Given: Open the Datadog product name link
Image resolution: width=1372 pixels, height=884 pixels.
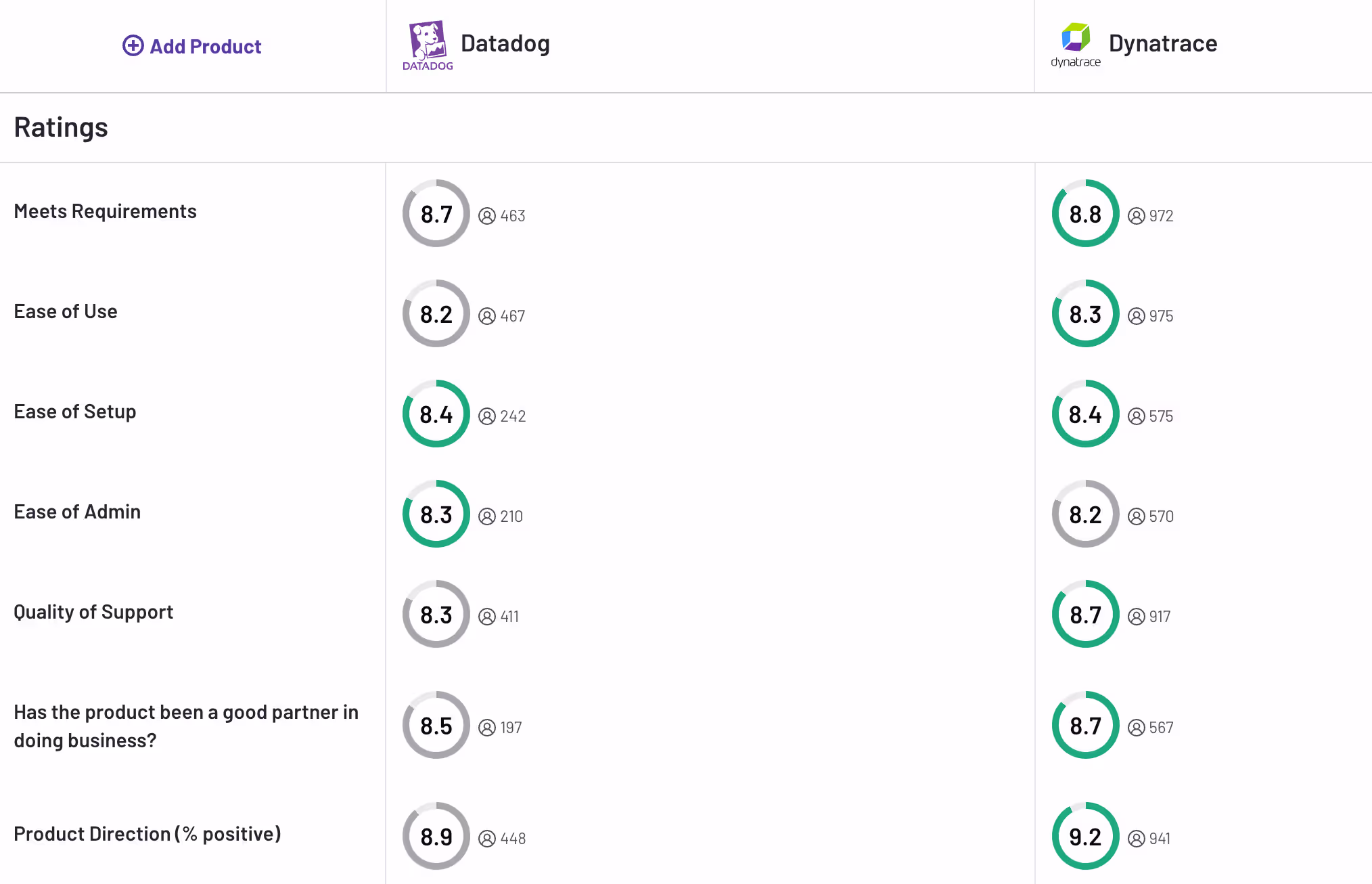Looking at the screenshot, I should point(505,43).
